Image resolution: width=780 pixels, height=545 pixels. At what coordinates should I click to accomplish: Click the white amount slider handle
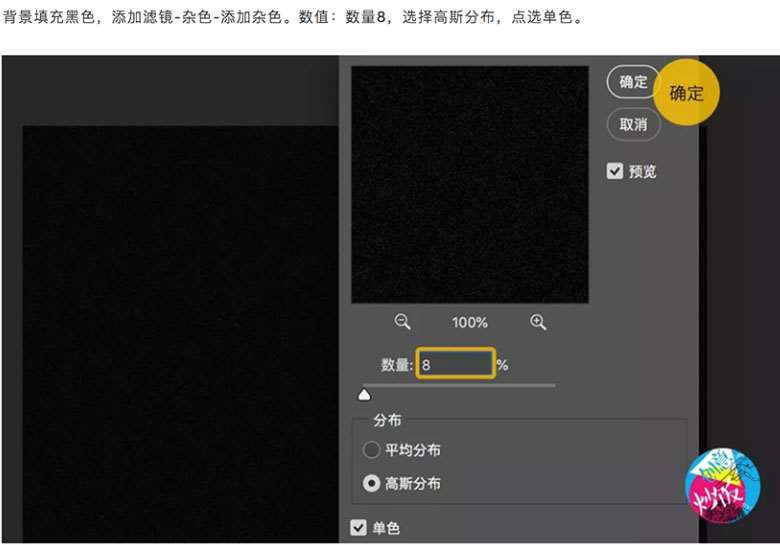click(x=364, y=395)
